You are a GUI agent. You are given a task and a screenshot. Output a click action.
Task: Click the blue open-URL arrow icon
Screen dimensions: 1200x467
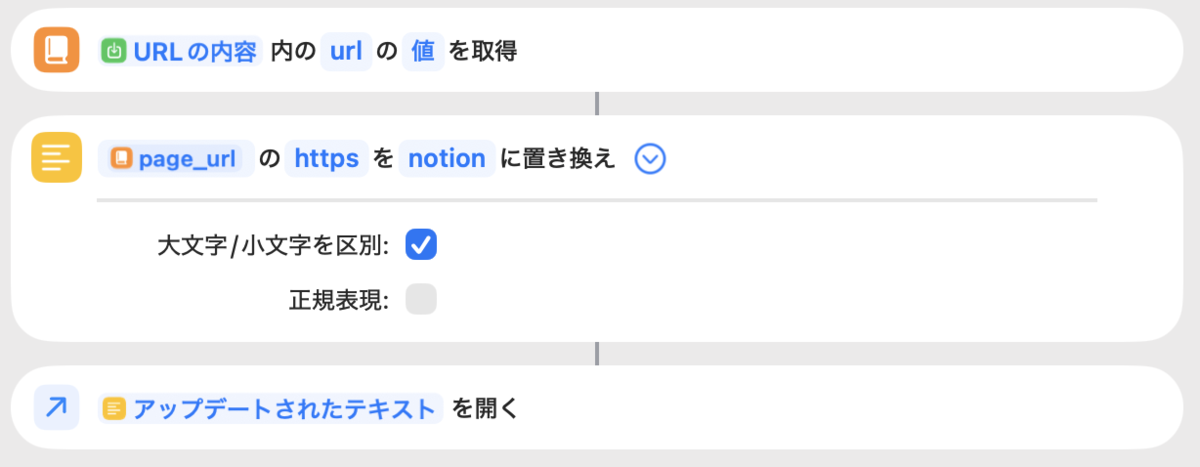(56, 407)
